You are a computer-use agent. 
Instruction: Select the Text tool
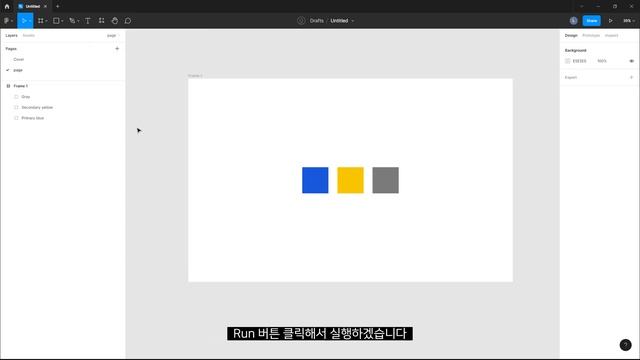pos(88,20)
